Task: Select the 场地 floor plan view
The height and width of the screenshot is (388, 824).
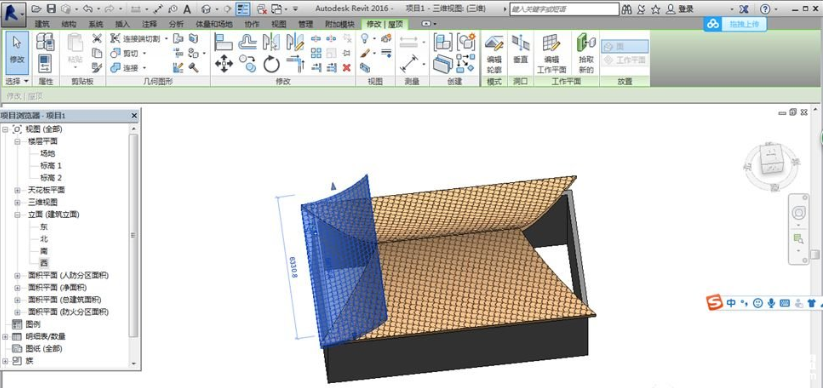Action: tap(47, 154)
